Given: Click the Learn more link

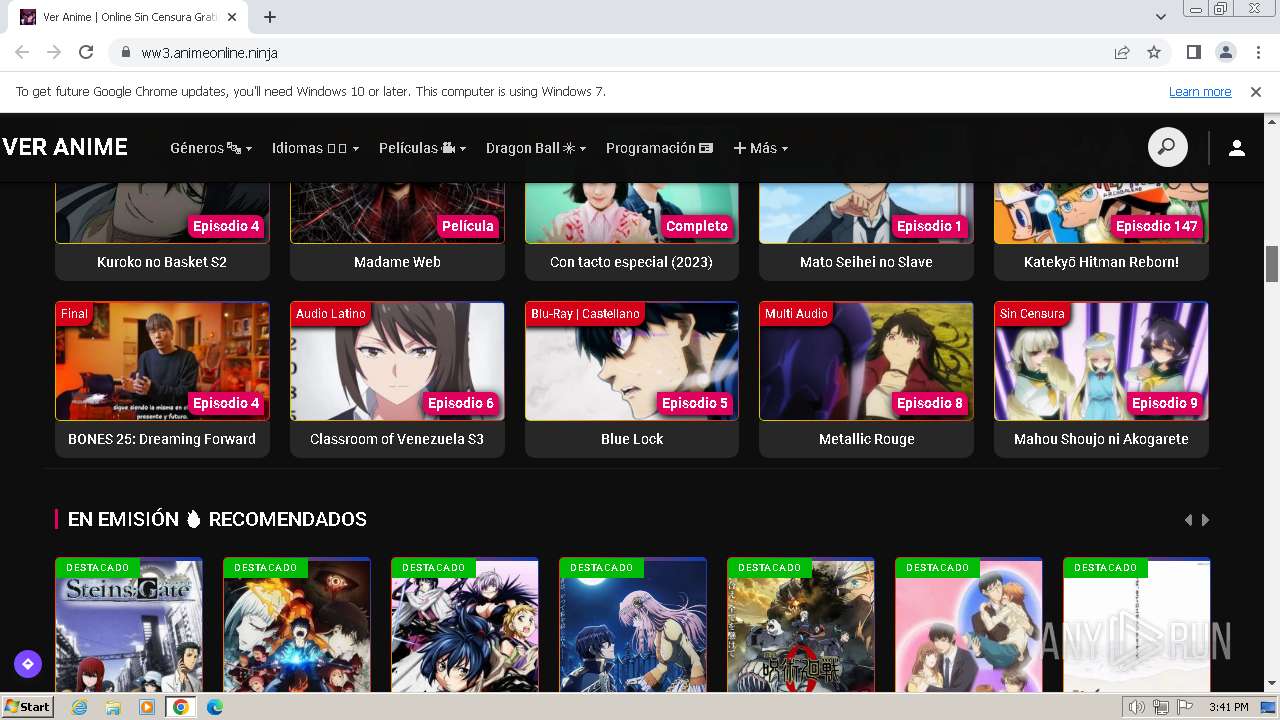Looking at the screenshot, I should (1200, 92).
